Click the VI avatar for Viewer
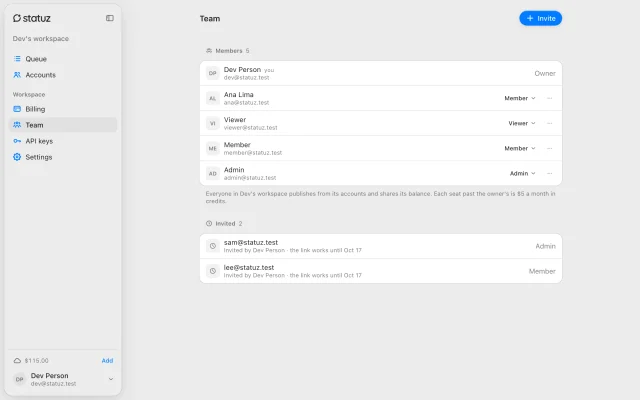Viewport: 640px width, 400px height. [x=213, y=123]
